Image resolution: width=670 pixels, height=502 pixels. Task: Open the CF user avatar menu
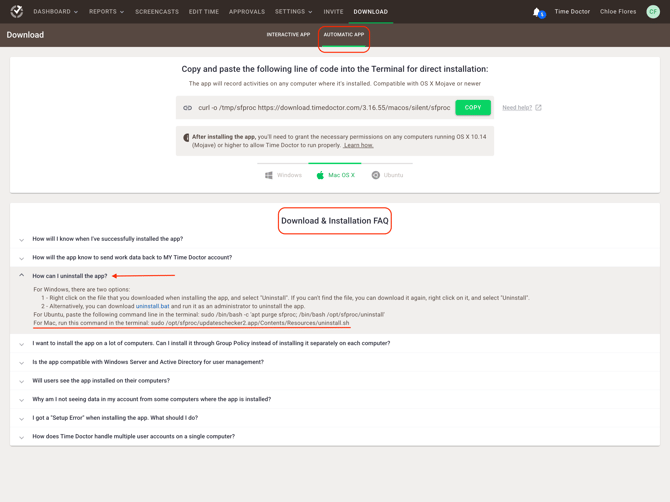click(653, 12)
